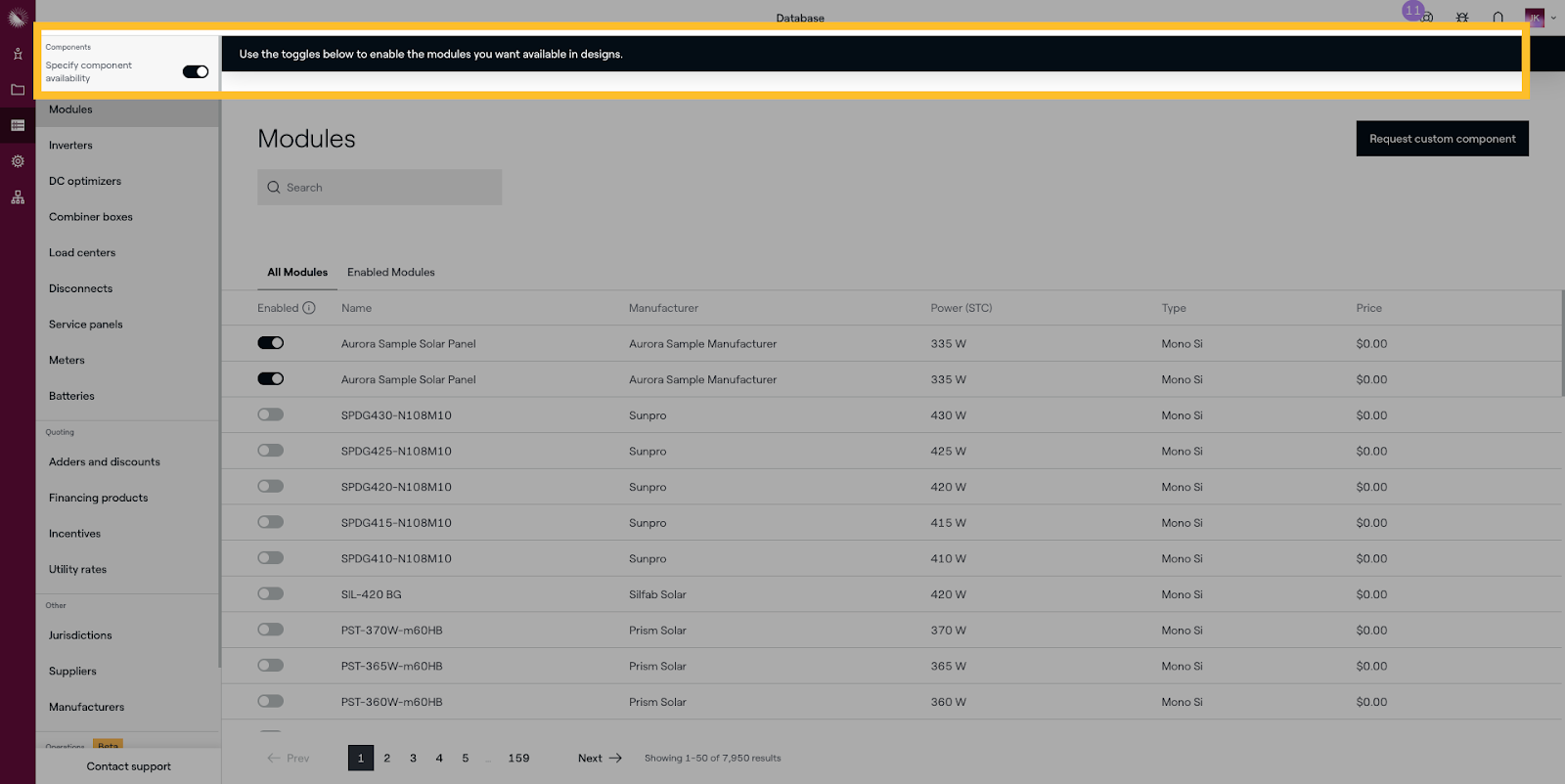Viewport: 1565px width, 784px height.
Task: Disable the first Aurora Sample Solar Panel toggle
Action: [271, 343]
